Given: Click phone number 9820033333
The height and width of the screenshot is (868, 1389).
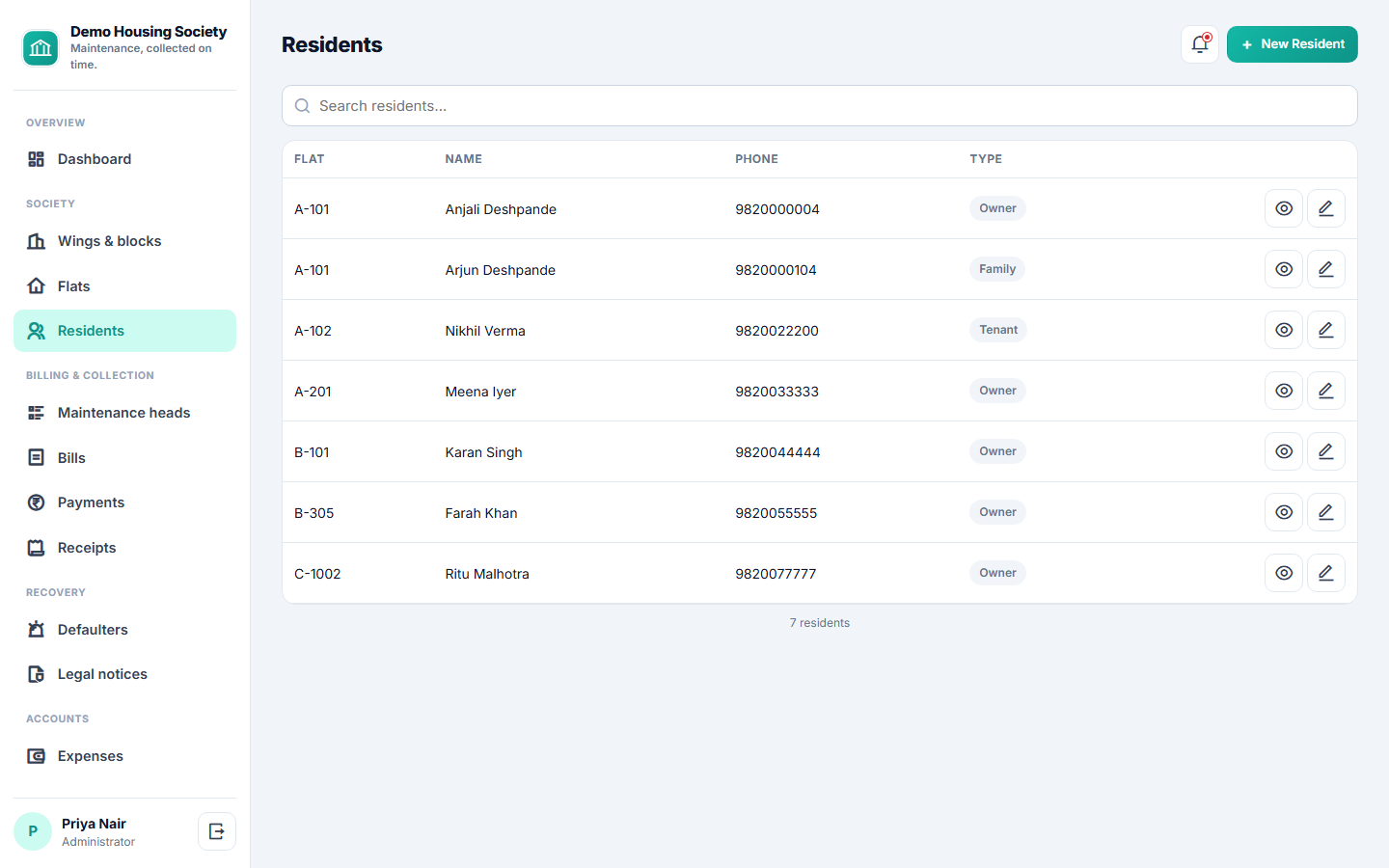Looking at the screenshot, I should (x=776, y=392).
